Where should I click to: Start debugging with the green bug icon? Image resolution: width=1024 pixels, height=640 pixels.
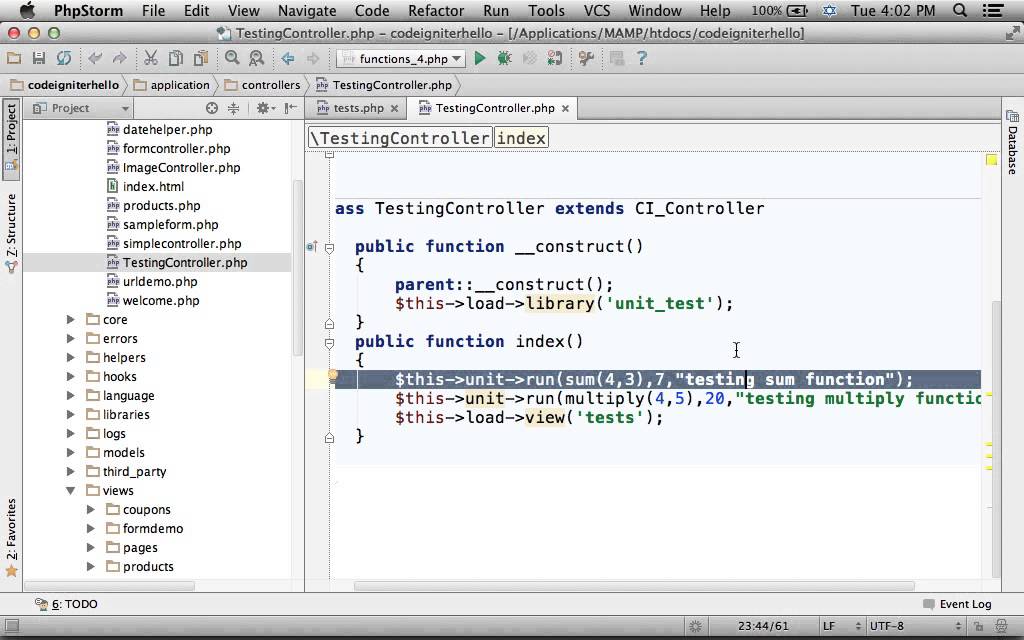504,59
